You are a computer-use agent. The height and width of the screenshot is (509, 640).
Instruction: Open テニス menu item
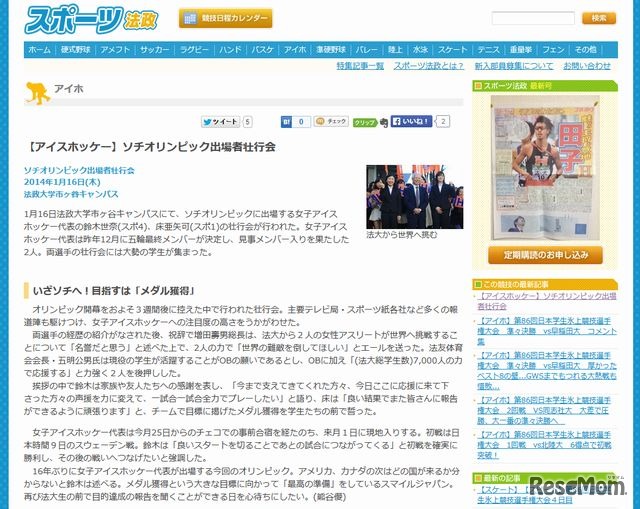pyautogui.click(x=488, y=50)
